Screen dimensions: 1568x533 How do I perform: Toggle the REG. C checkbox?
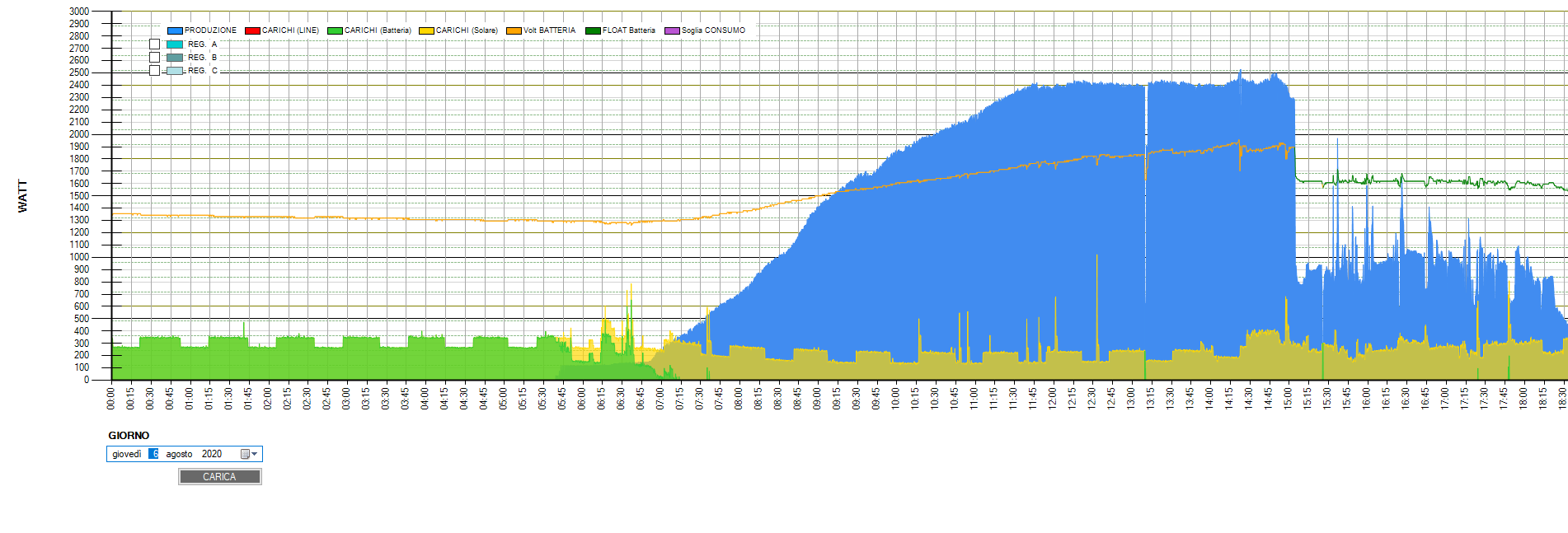click(x=154, y=71)
